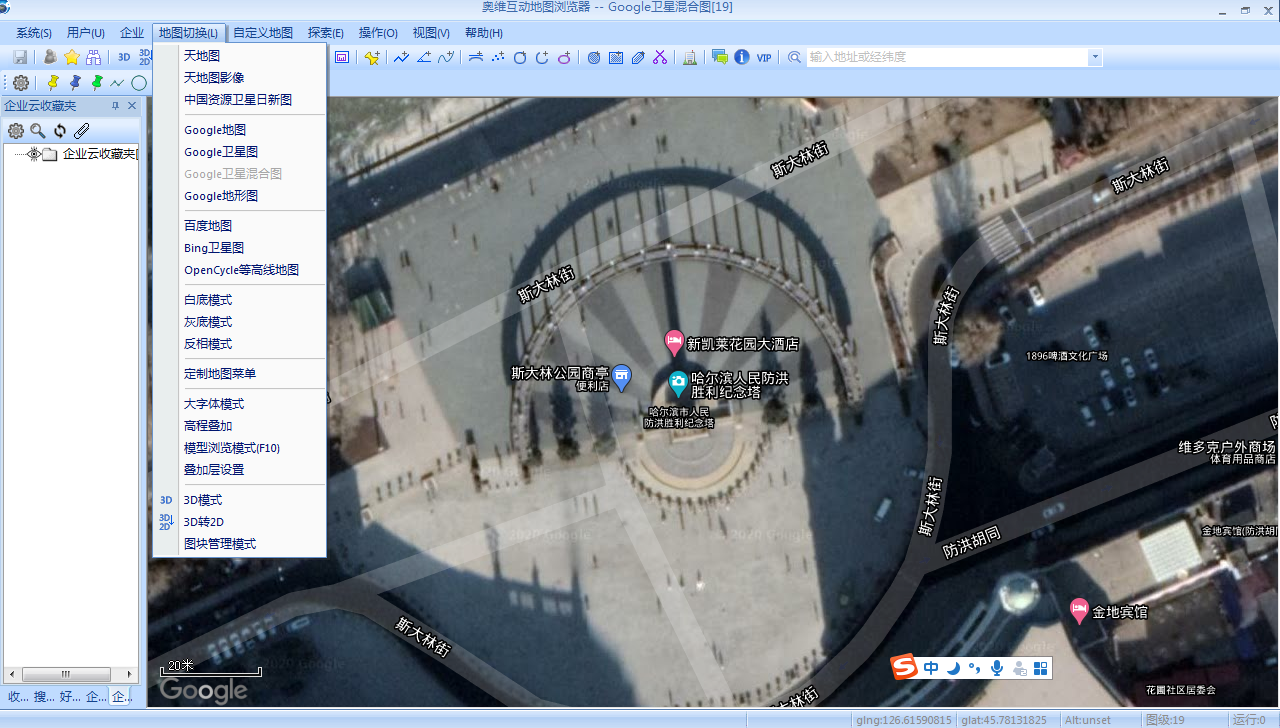This screenshot has height=728, width=1280.
Task: Toggle visibility eye of 企业云收藏夹 folder
Action: (x=33, y=154)
